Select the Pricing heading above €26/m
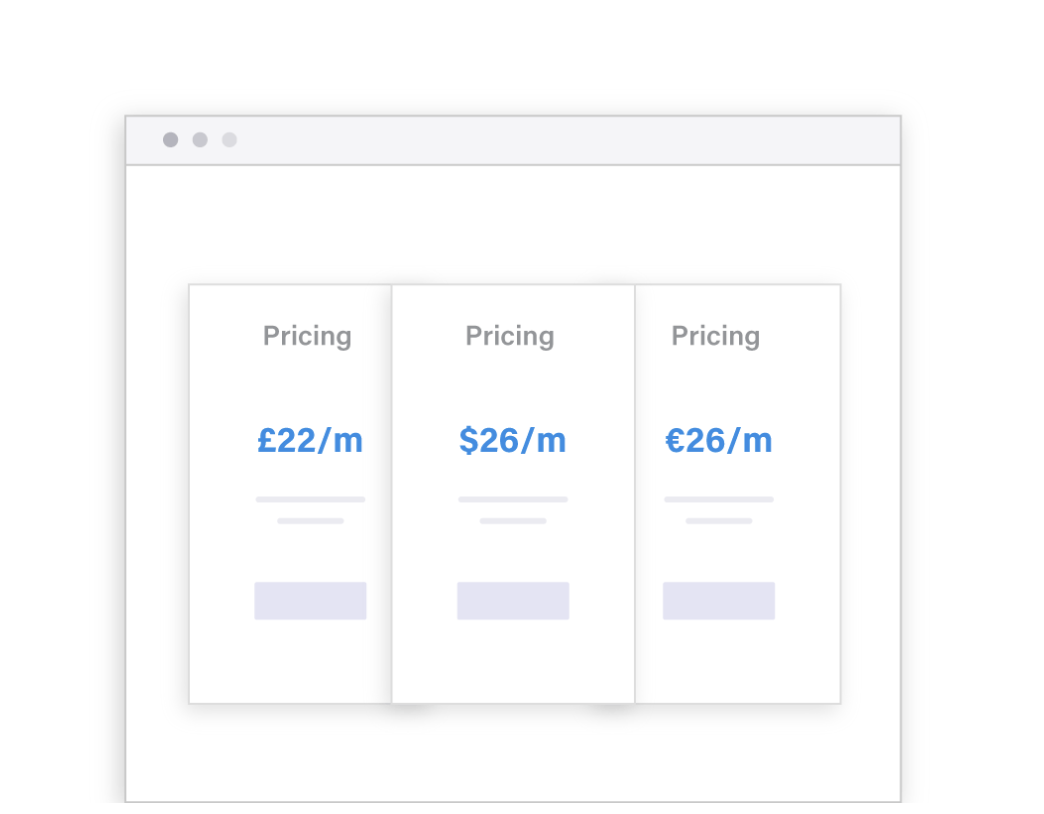 716,336
